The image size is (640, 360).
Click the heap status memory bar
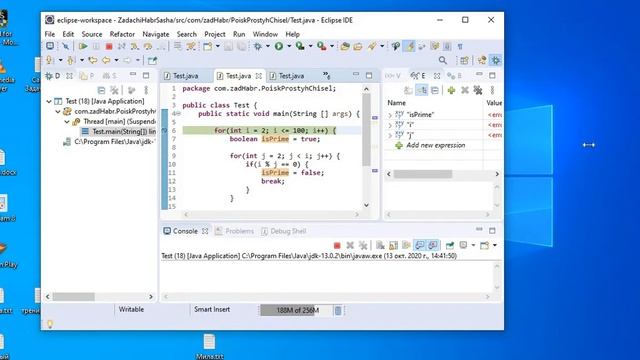[297, 311]
